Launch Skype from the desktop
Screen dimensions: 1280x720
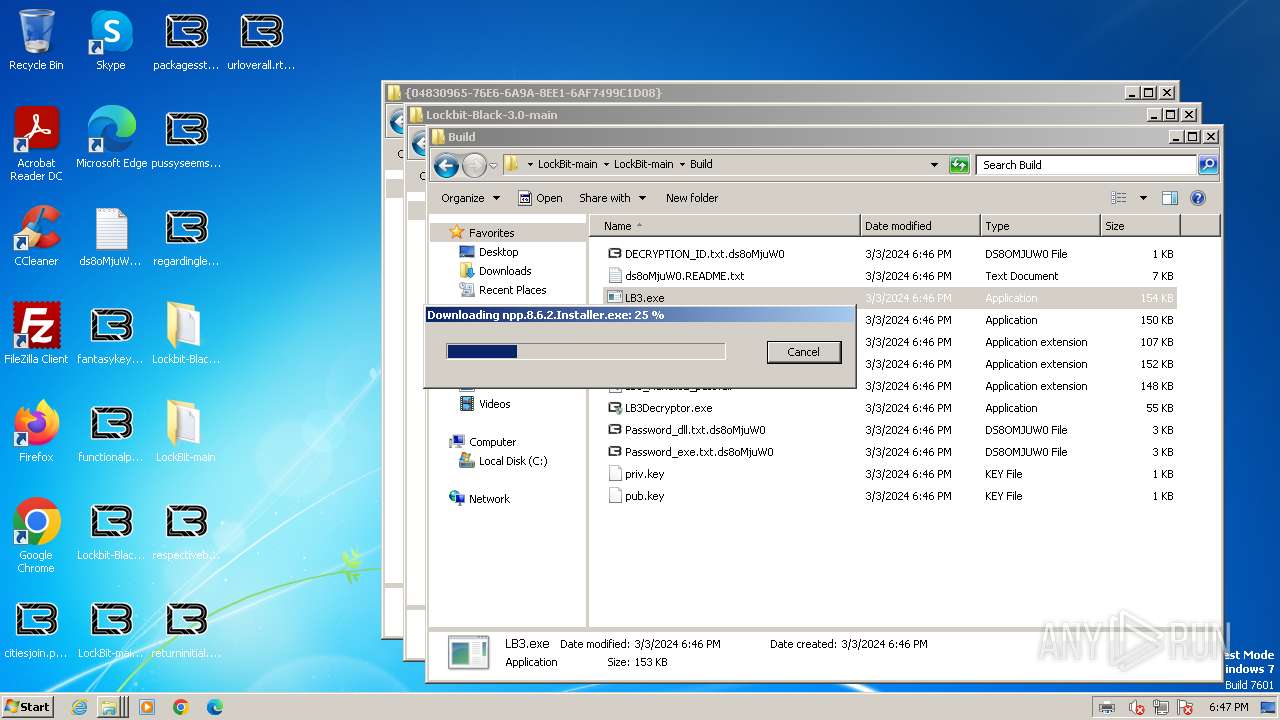[110, 40]
